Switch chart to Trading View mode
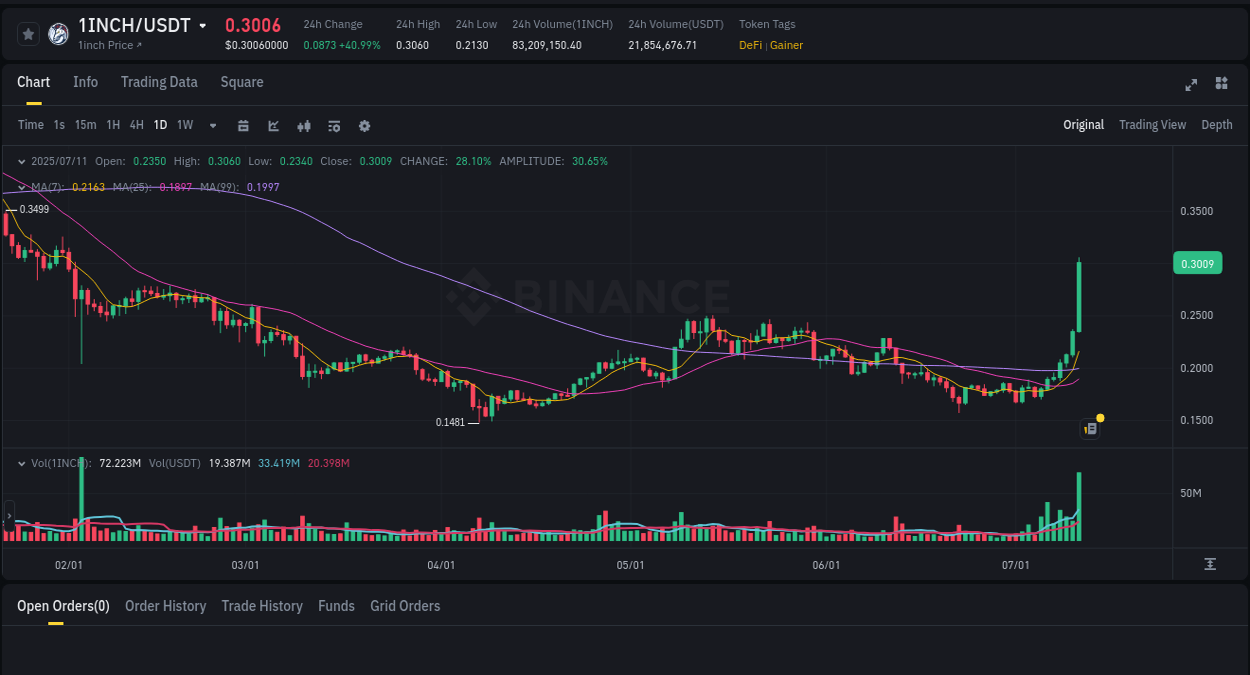The image size is (1250, 675). 1152,125
